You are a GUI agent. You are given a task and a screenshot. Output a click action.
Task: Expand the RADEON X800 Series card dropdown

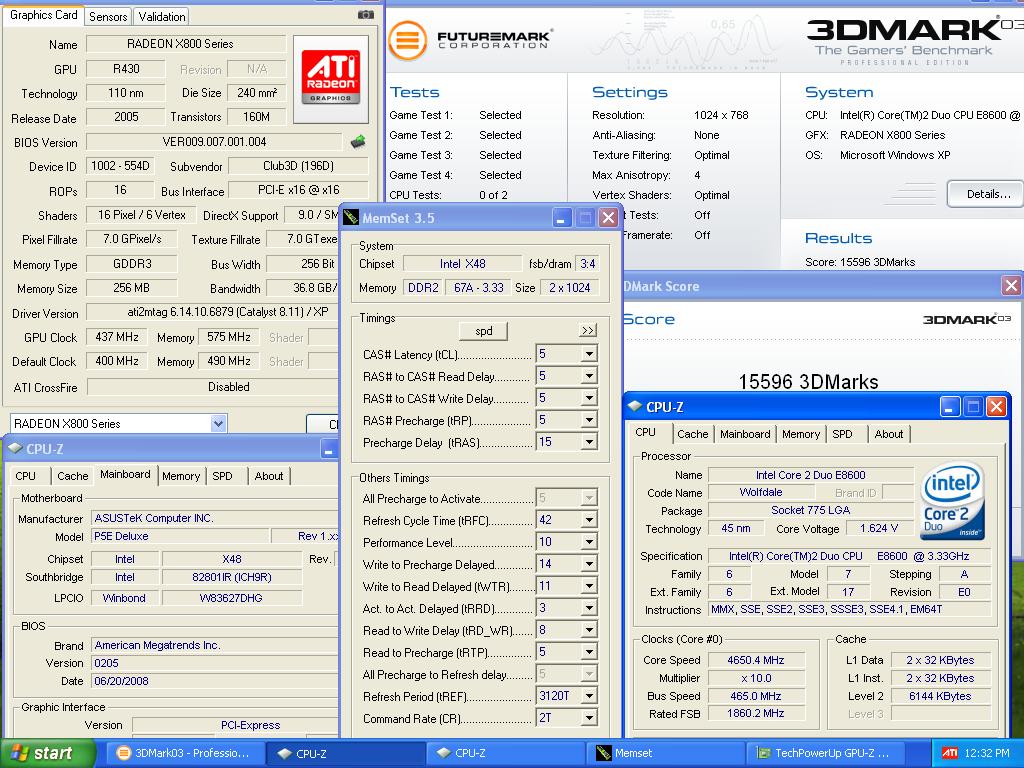click(x=218, y=423)
